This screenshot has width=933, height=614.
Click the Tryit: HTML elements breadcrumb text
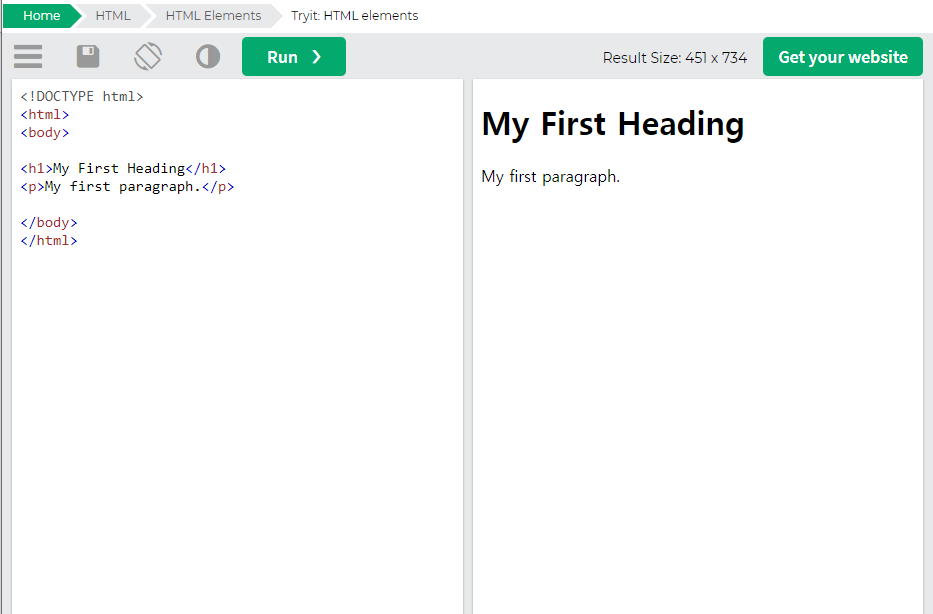click(355, 15)
